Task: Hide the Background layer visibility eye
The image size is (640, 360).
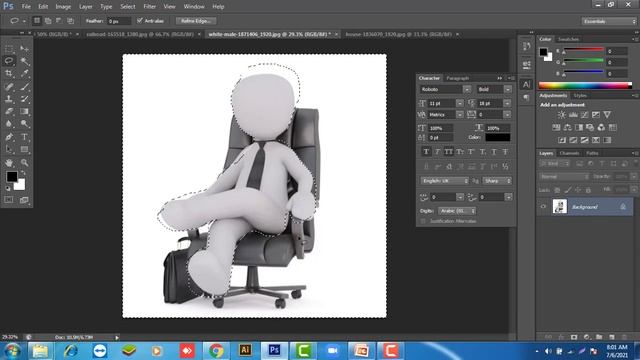Action: pyautogui.click(x=543, y=207)
